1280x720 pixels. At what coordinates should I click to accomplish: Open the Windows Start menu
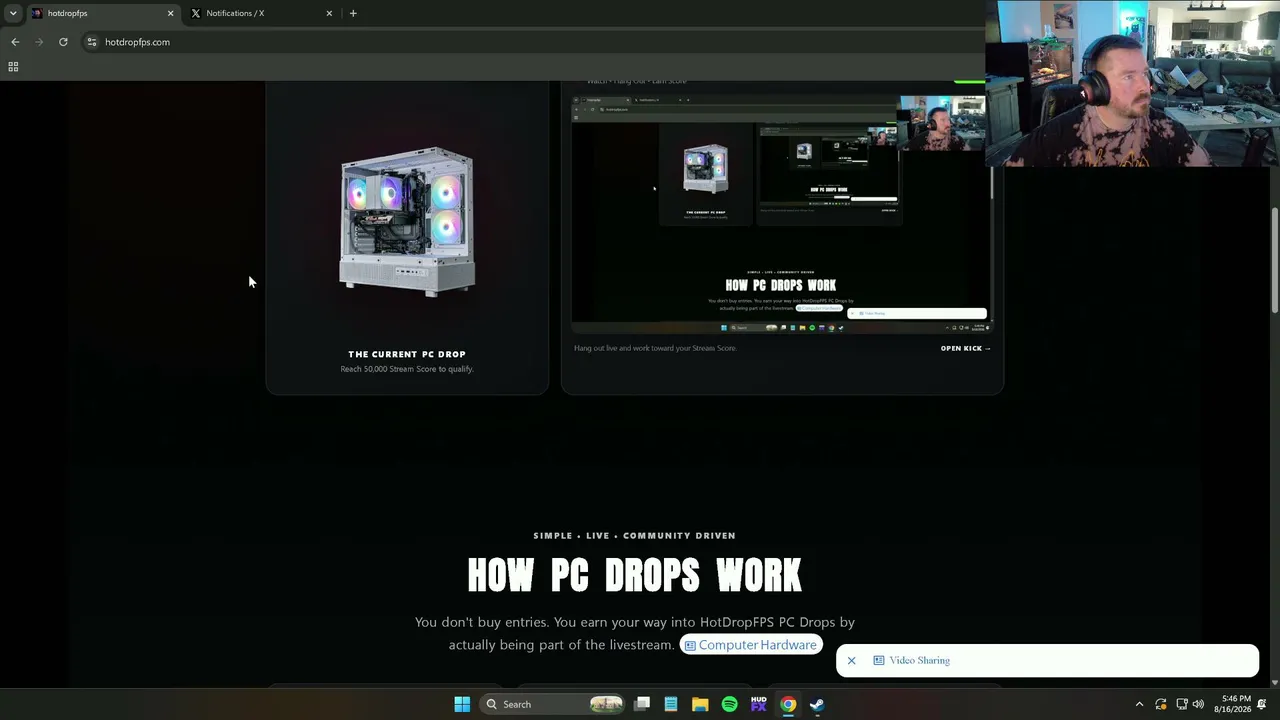[462, 704]
